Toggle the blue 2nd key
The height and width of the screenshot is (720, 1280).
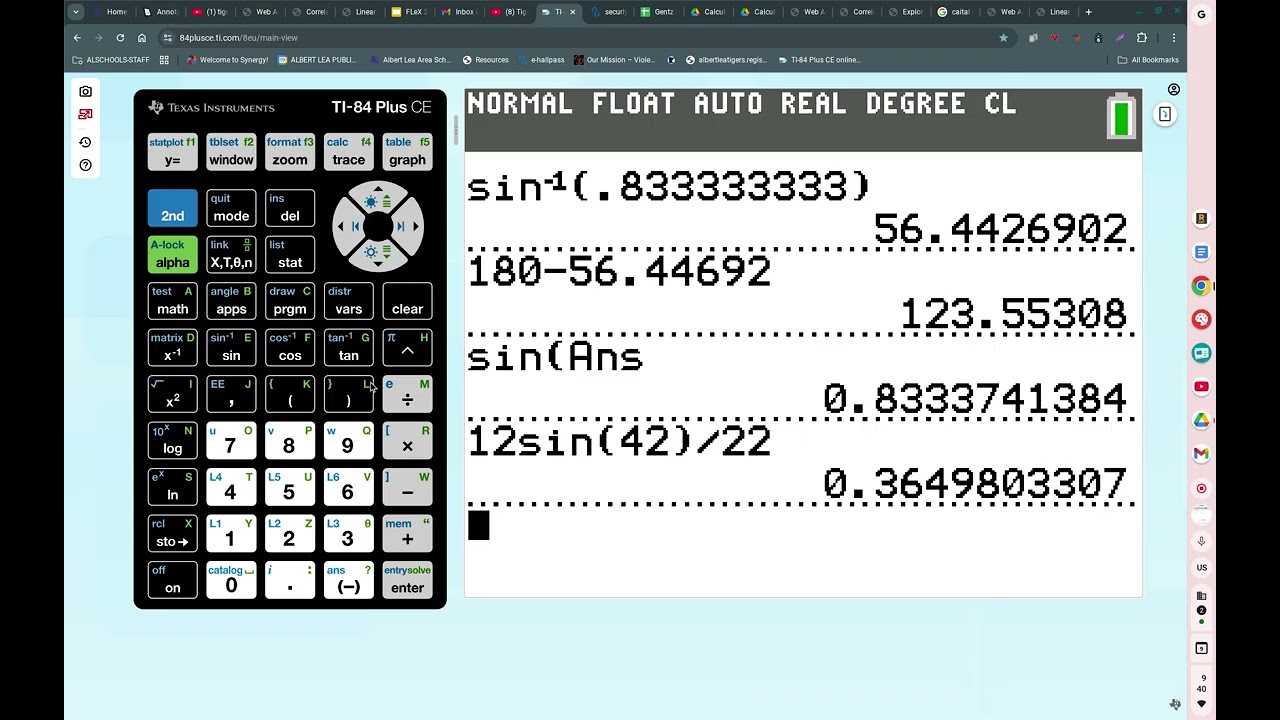click(x=172, y=208)
